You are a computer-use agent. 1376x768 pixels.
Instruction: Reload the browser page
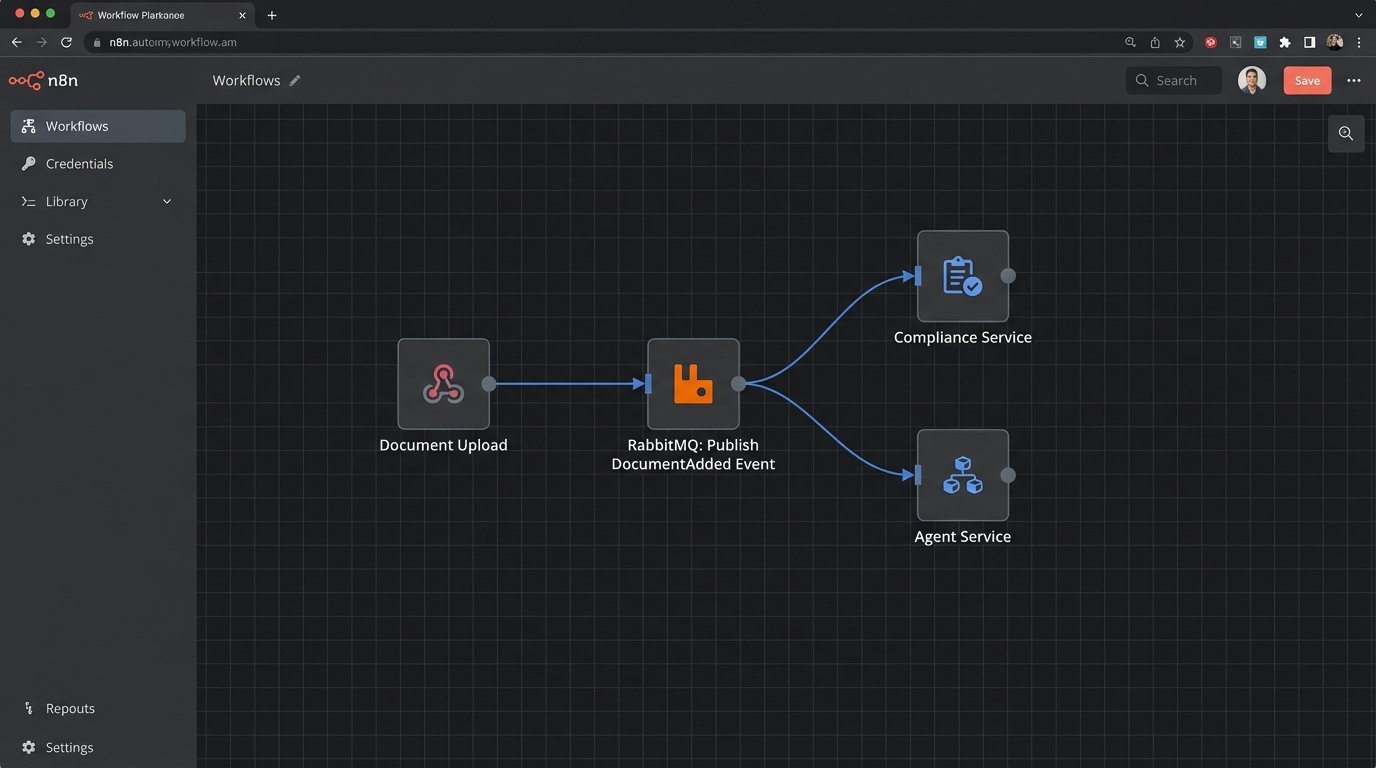(66, 43)
